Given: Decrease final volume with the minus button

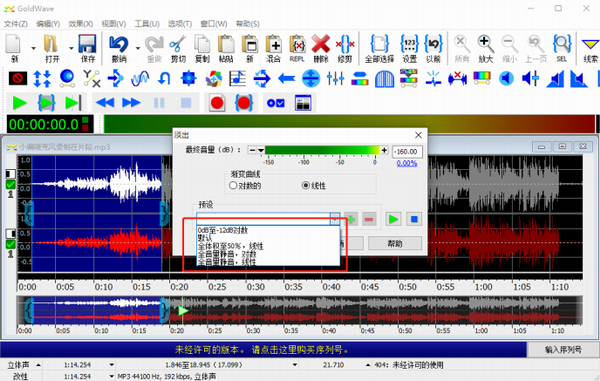Looking at the screenshot, I should 252,150.
